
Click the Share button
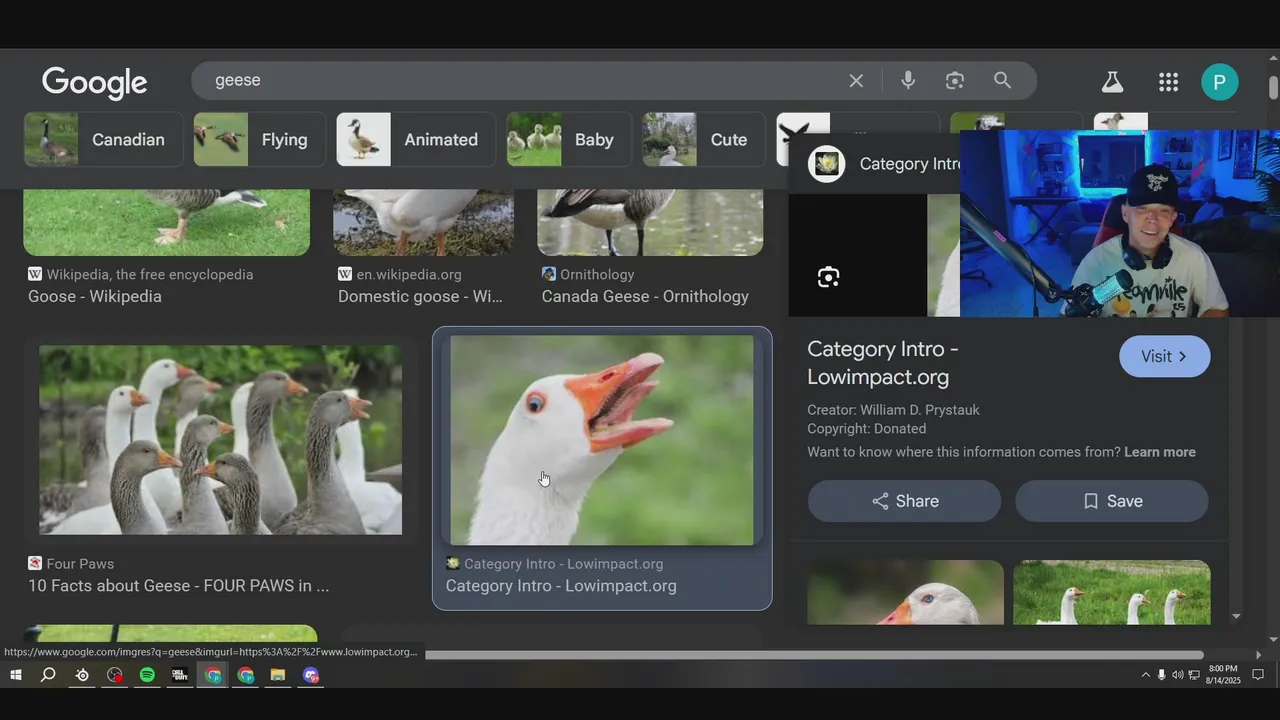tap(904, 501)
